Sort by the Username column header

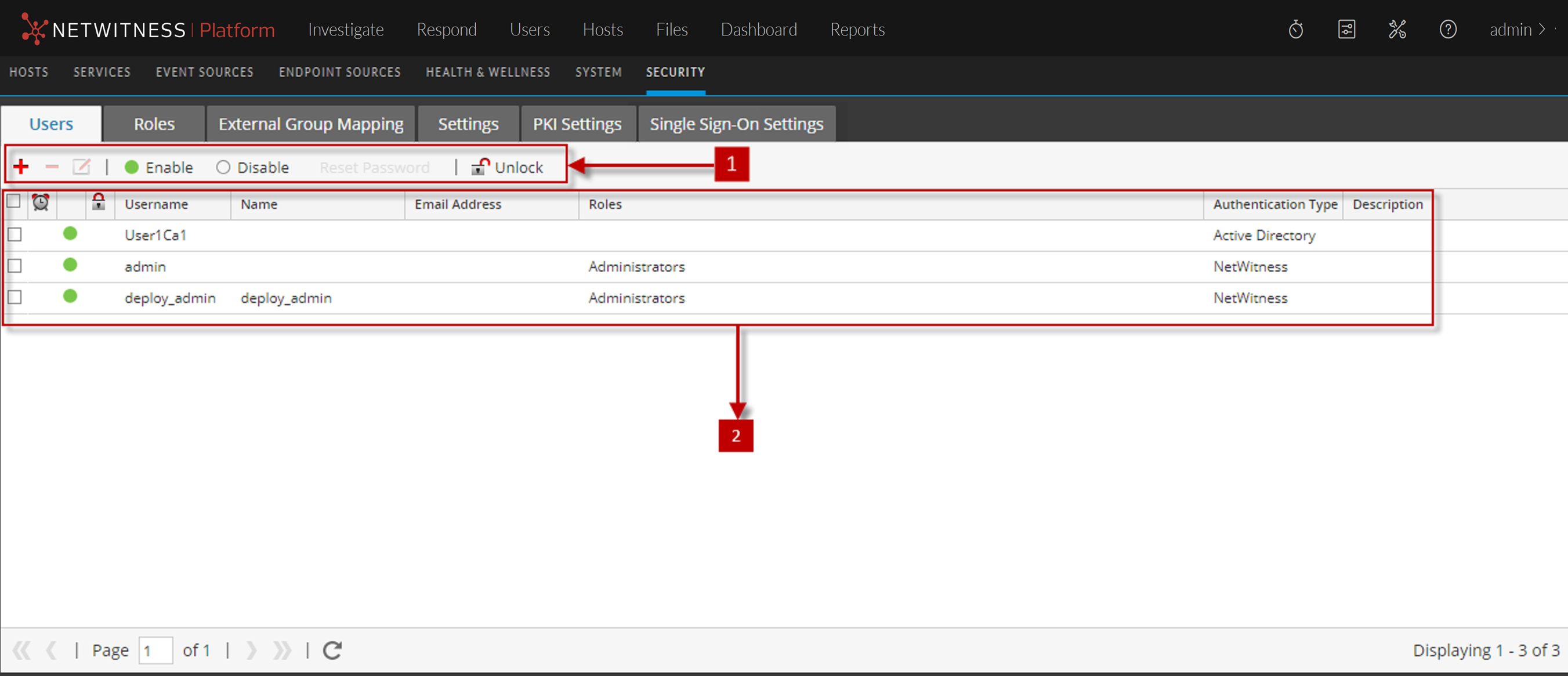(x=157, y=205)
